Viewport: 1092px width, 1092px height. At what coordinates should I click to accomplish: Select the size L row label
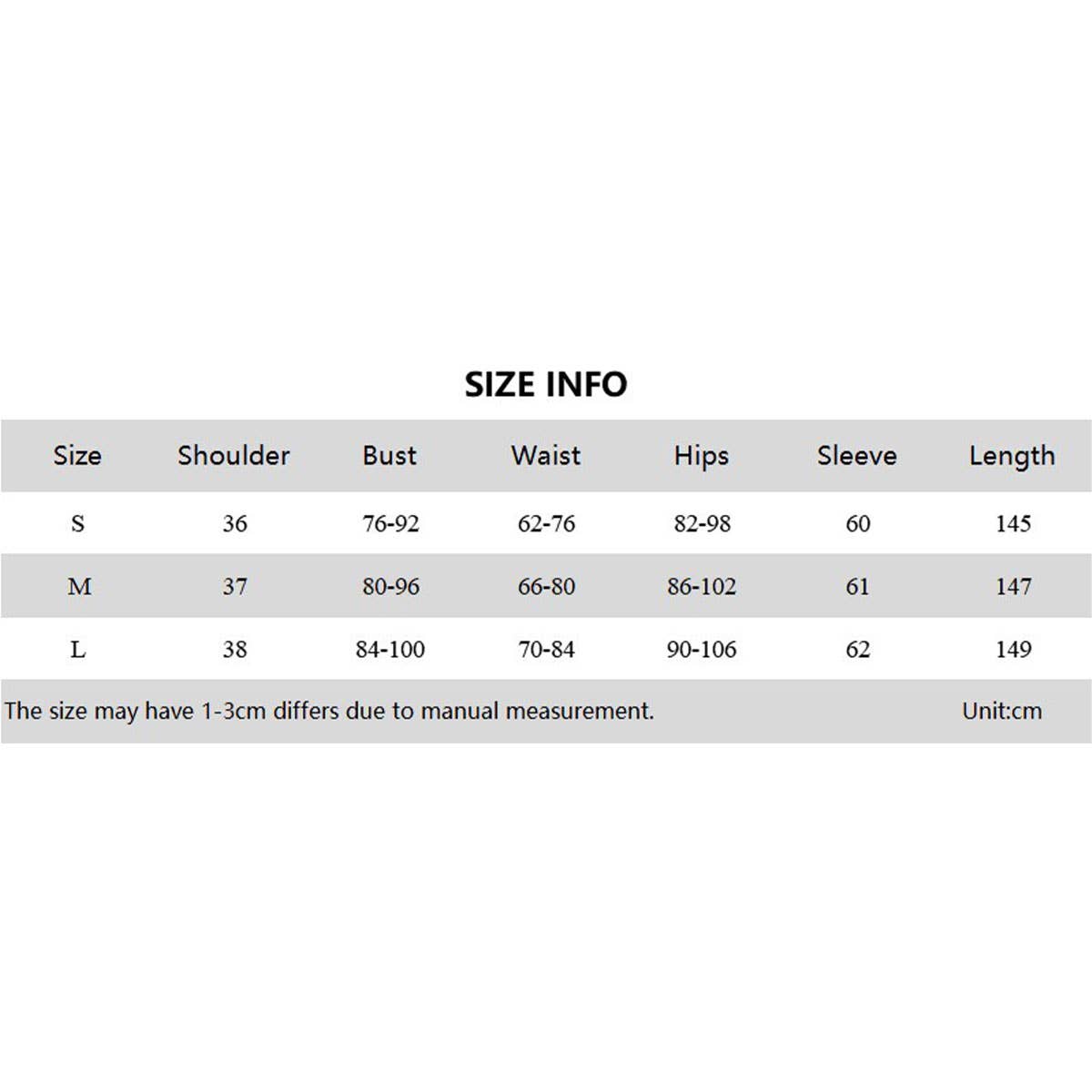[78, 649]
